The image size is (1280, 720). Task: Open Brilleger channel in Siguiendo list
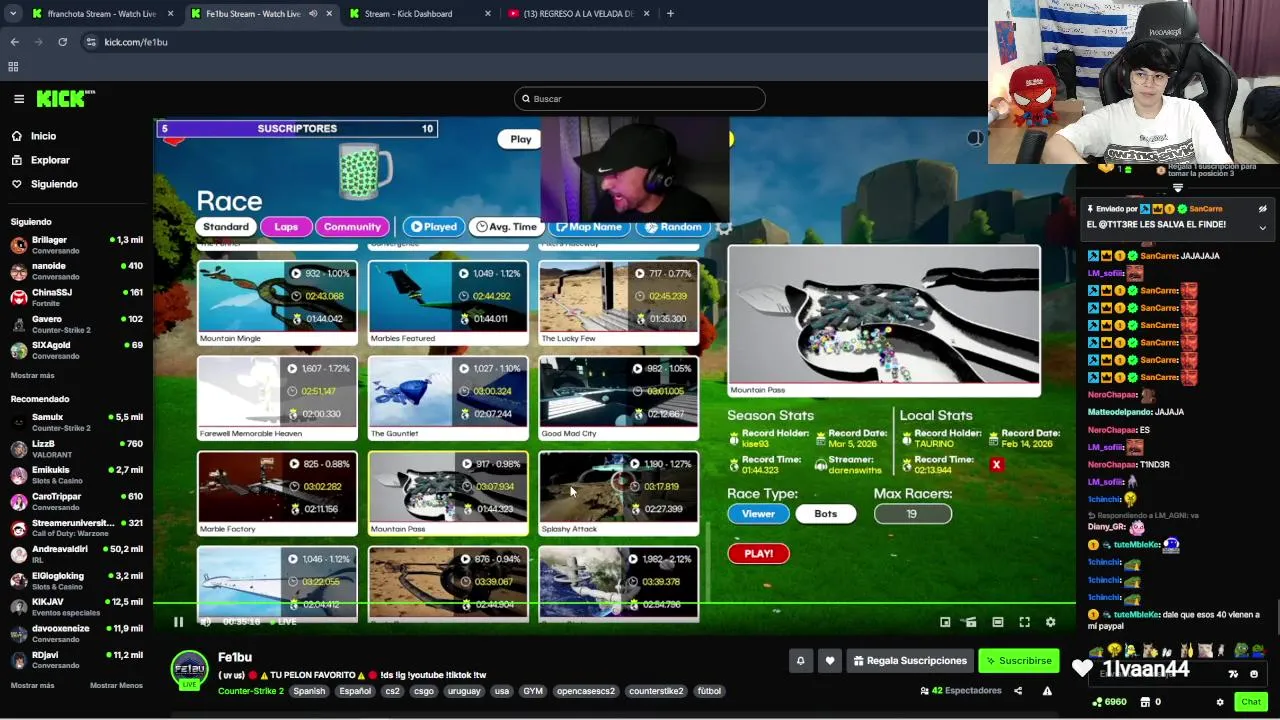pos(76,245)
